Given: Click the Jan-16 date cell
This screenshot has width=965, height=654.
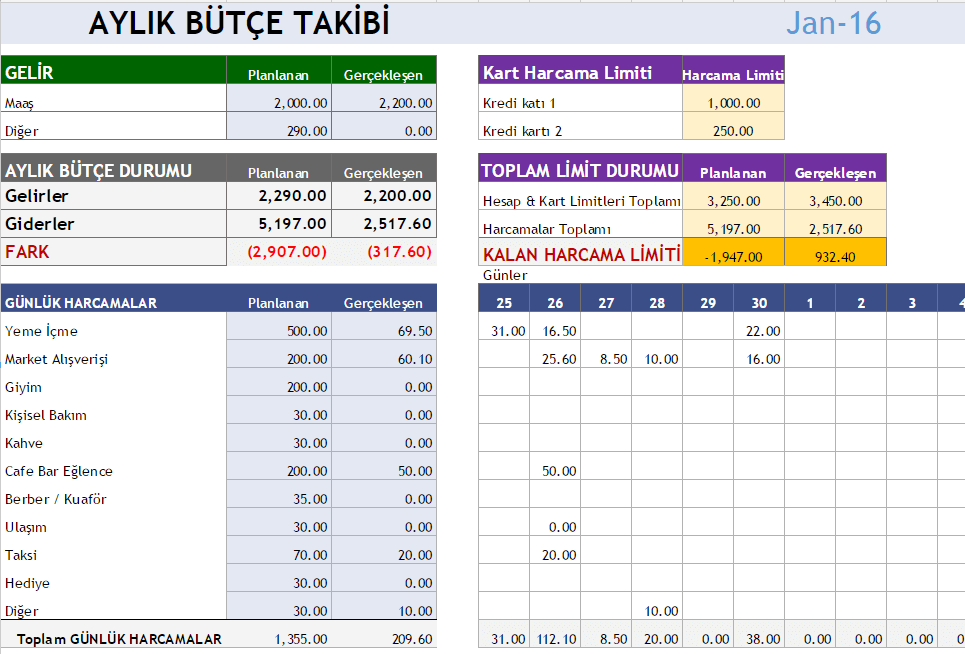Looking at the screenshot, I should 833,23.
